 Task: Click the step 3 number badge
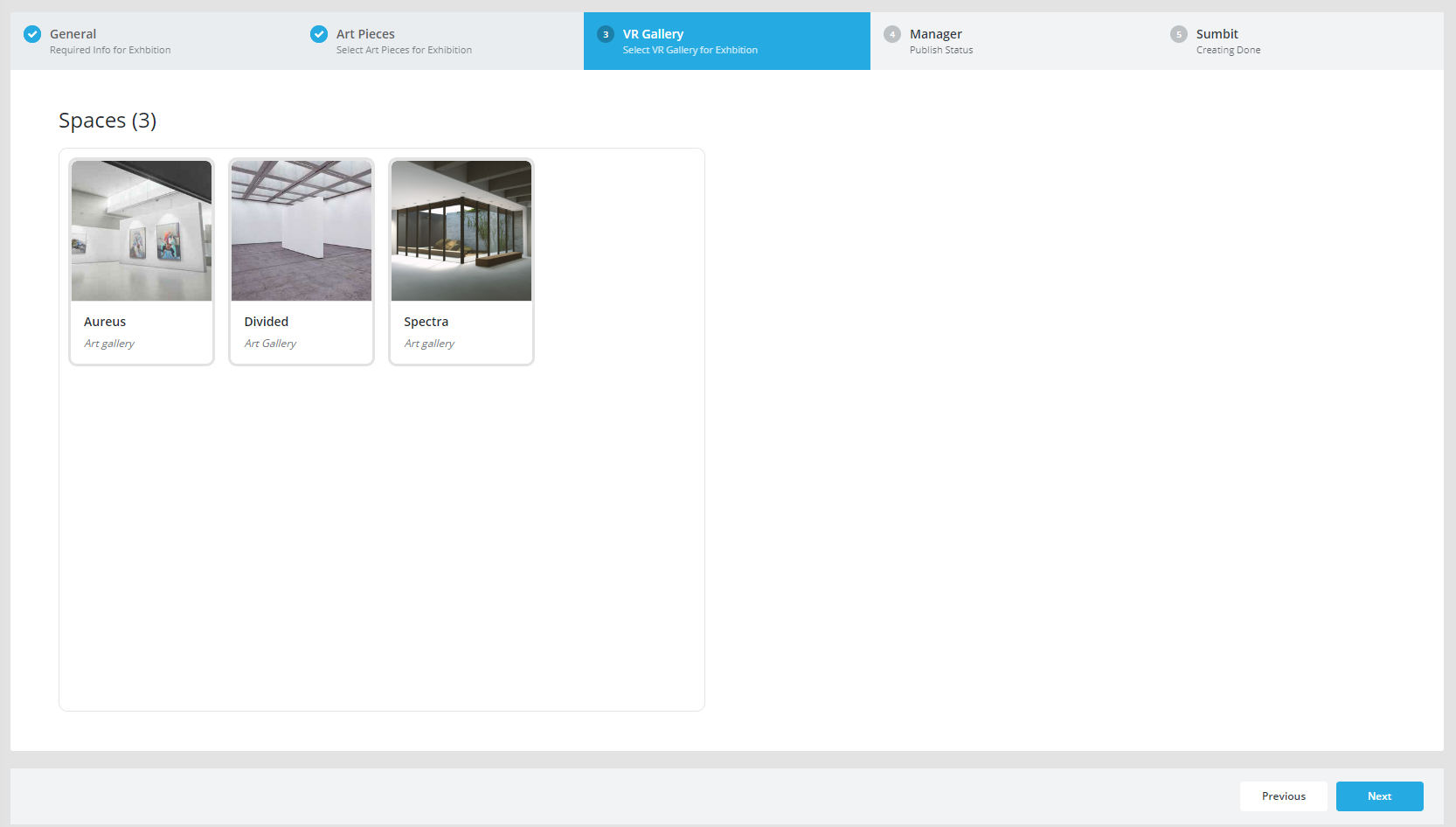(x=606, y=34)
